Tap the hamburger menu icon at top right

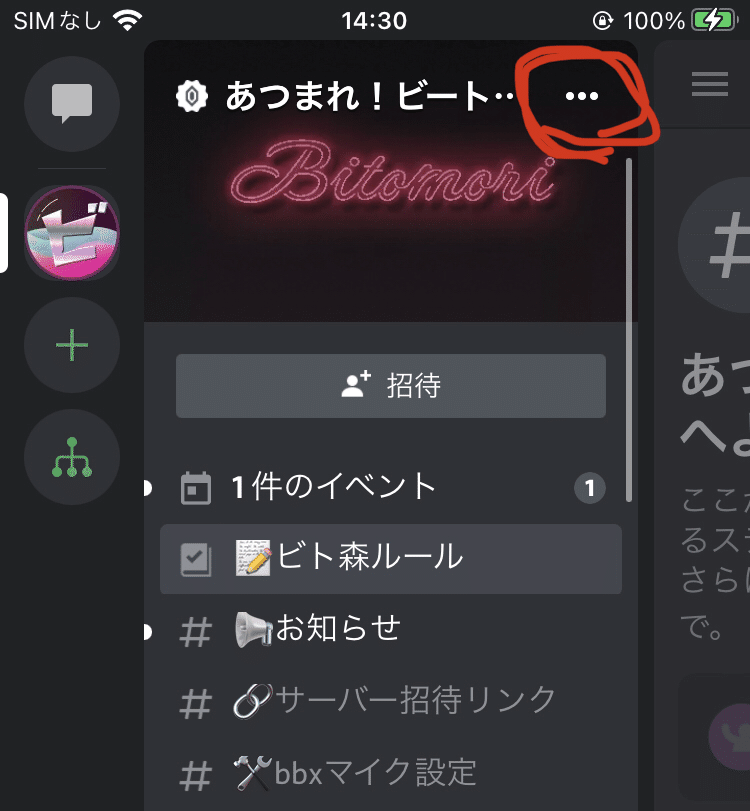point(710,84)
